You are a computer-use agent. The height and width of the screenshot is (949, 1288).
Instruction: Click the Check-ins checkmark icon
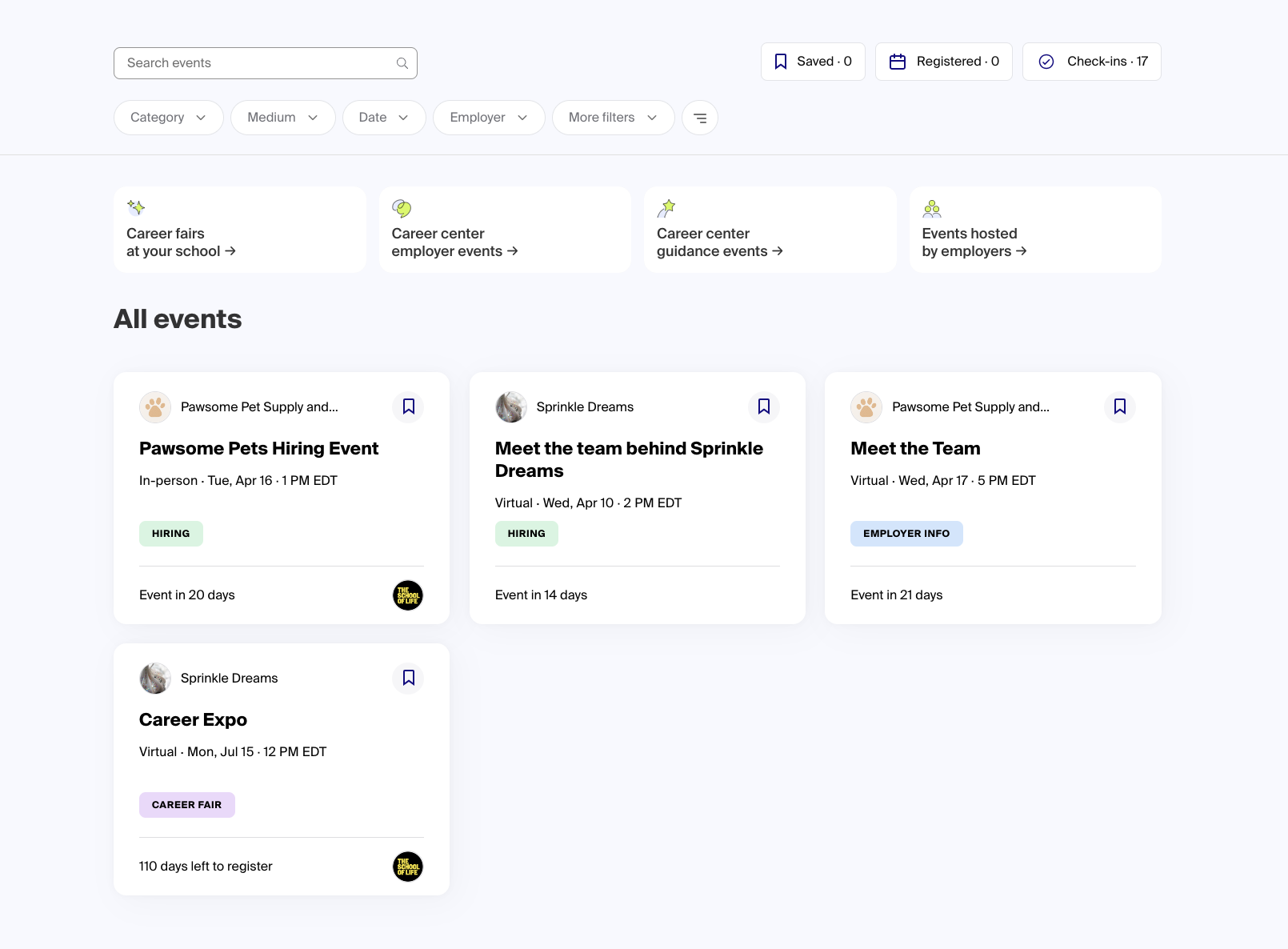[x=1046, y=61]
